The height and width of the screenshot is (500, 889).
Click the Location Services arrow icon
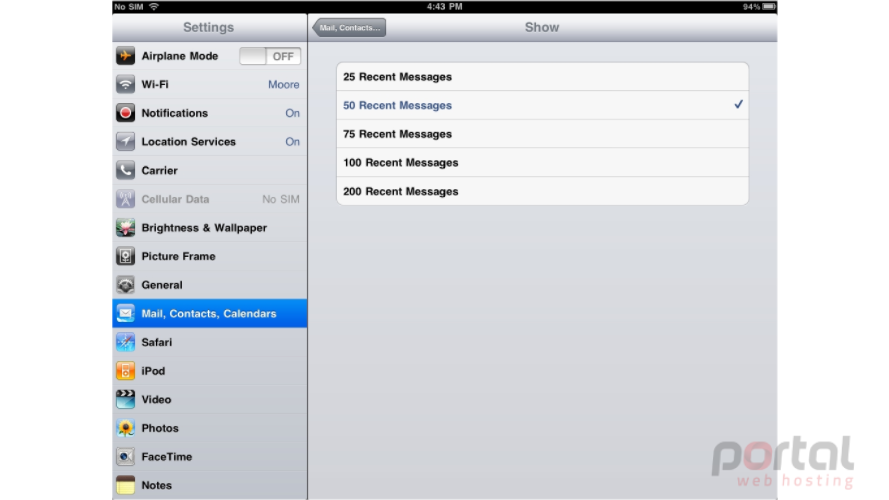[x=125, y=141]
